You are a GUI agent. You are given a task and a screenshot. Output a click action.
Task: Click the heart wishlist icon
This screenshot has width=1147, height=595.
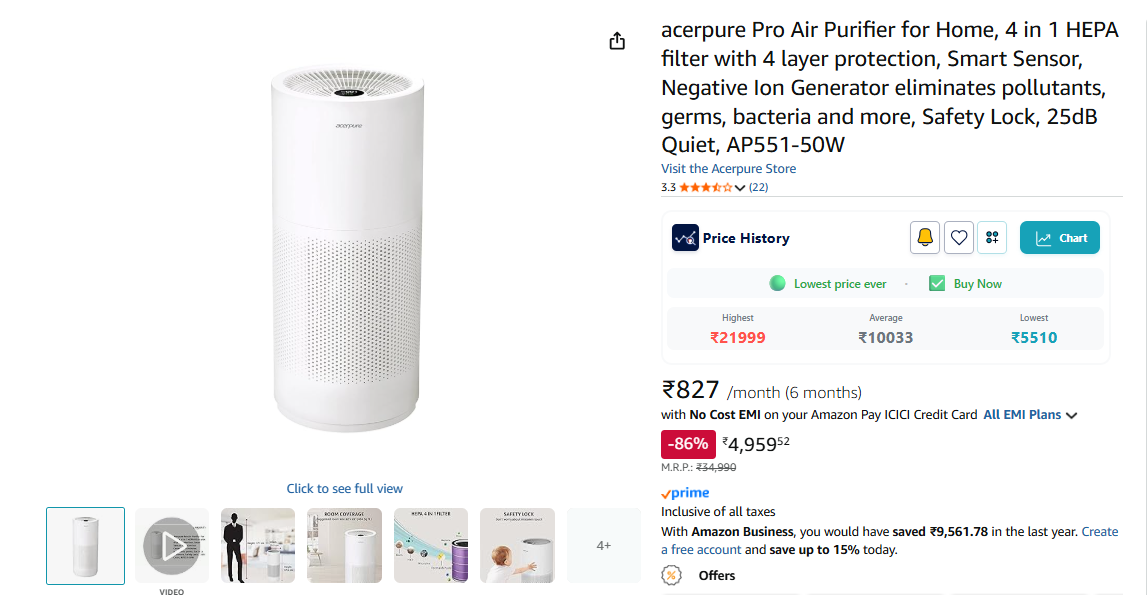click(959, 238)
